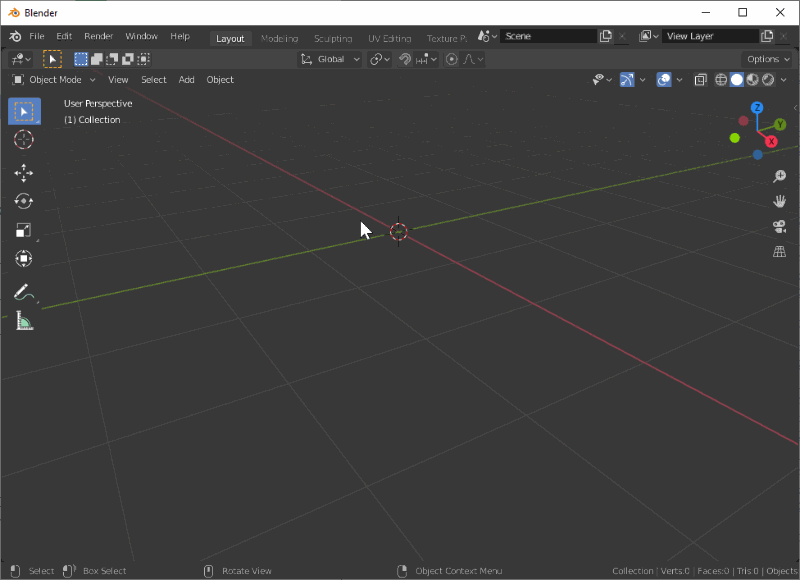The height and width of the screenshot is (580, 800).
Task: Select the Scale tool
Action: tap(24, 229)
